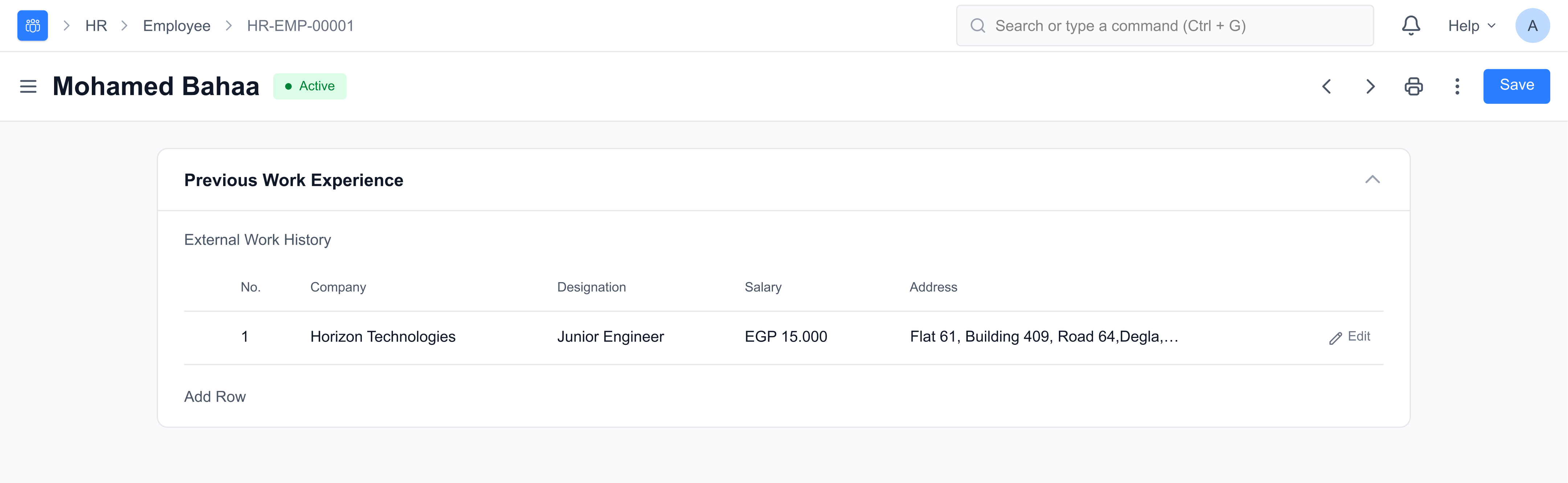Viewport: 1568px width, 483px height.
Task: Select the Junior Engineer designation cell
Action: [x=610, y=337]
